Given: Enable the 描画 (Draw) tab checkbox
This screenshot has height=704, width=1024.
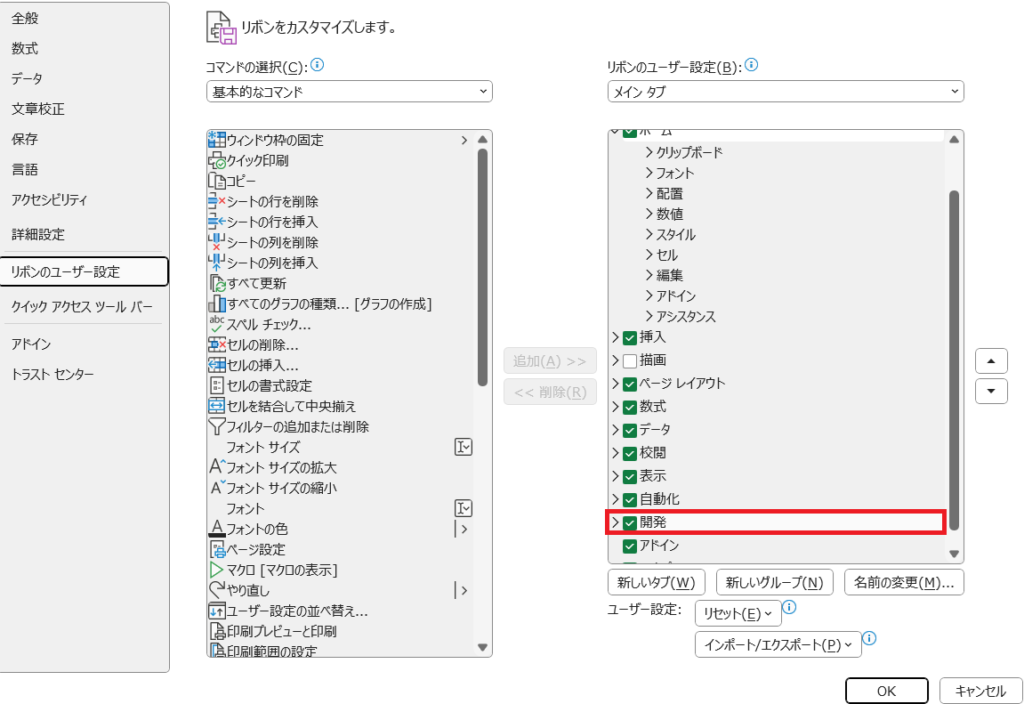Looking at the screenshot, I should coord(629,360).
